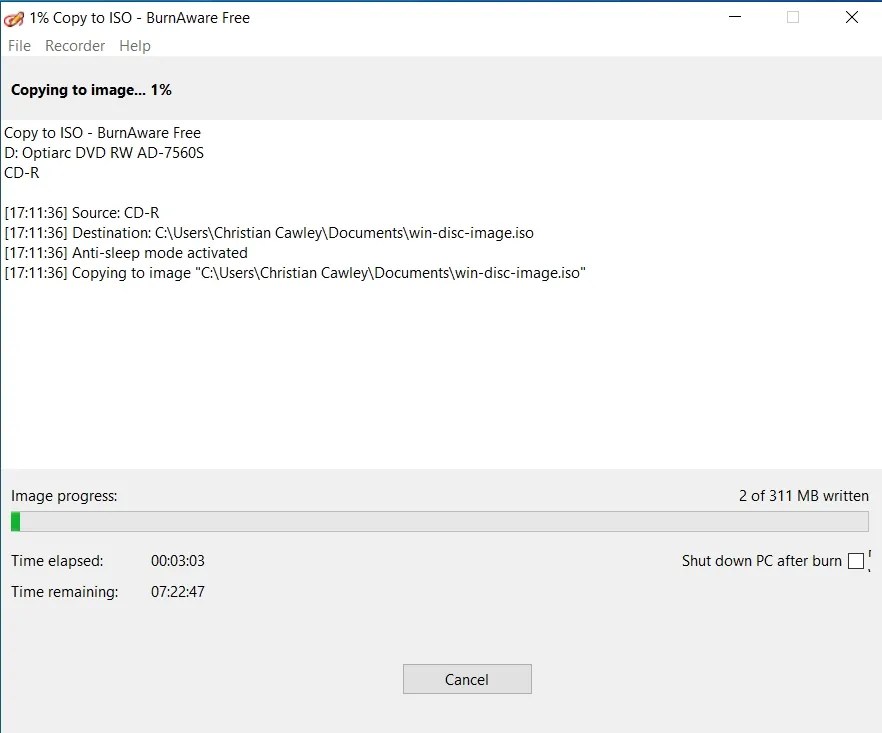Open the File menu
The image size is (882, 733).
click(18, 45)
